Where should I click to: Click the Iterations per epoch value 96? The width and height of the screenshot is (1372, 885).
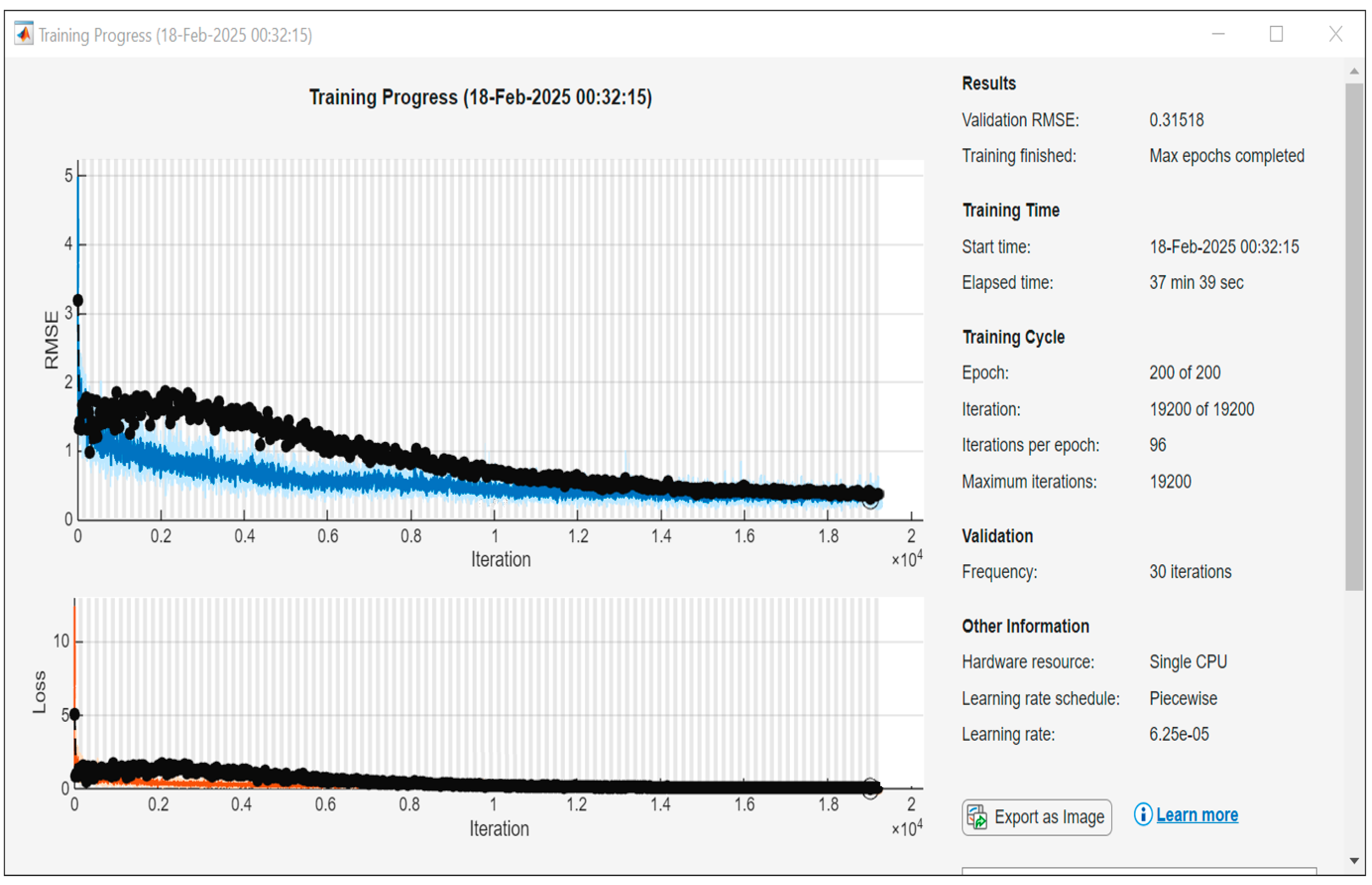coord(1158,445)
